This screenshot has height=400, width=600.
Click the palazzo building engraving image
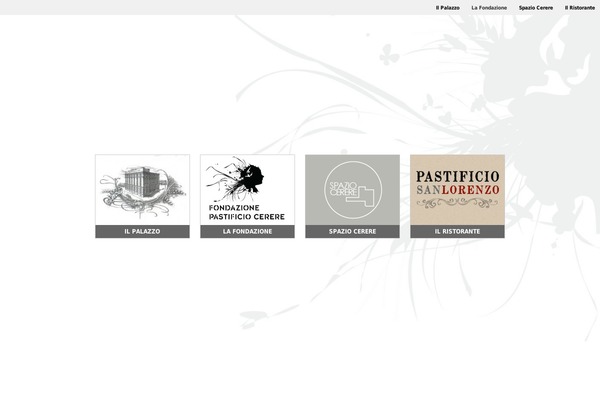point(142,190)
